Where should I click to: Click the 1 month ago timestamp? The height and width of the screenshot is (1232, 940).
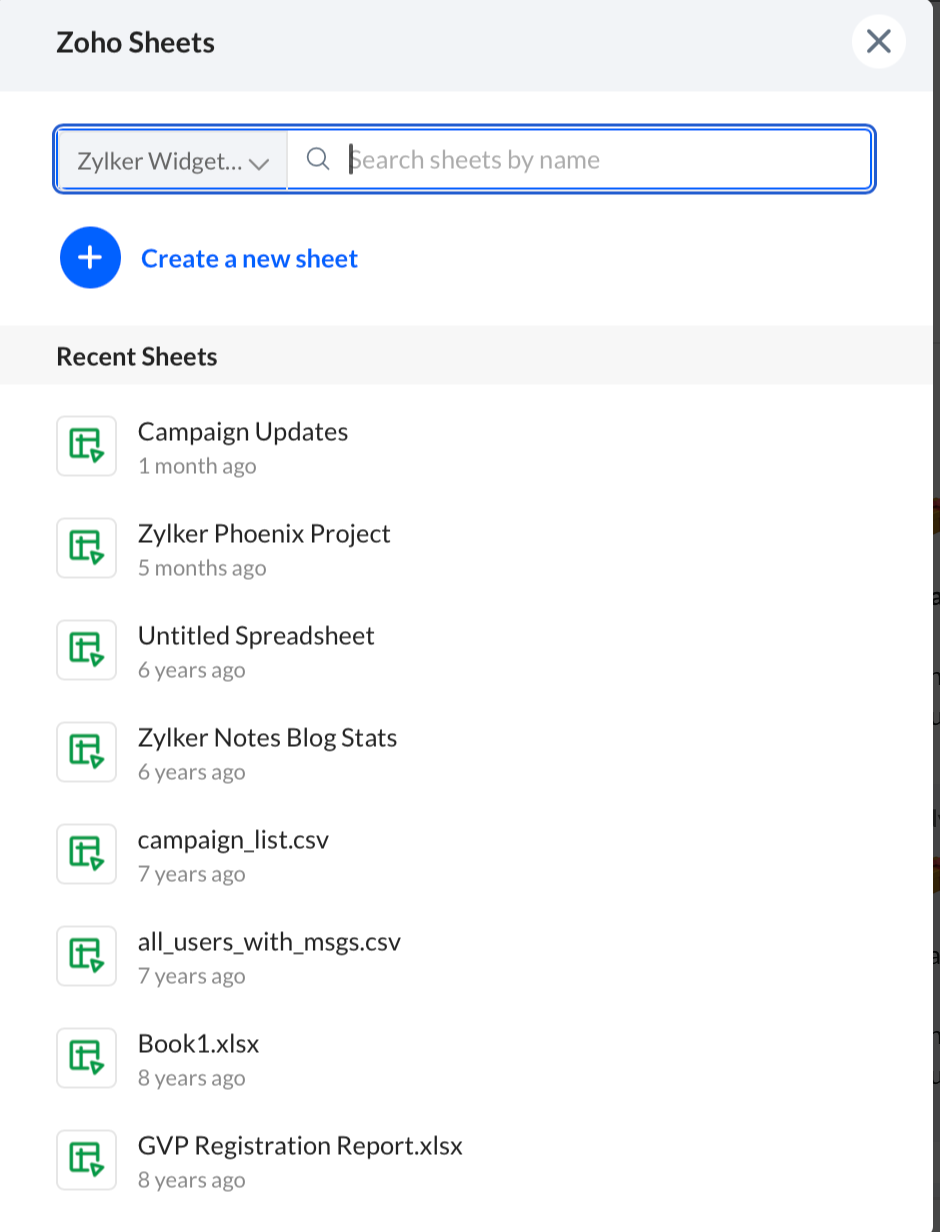(197, 466)
